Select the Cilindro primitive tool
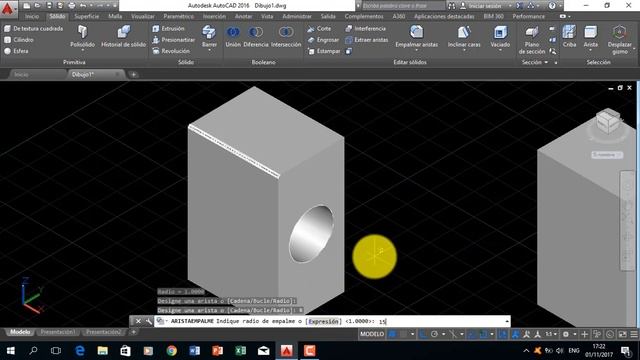The image size is (640, 360). tap(19, 40)
